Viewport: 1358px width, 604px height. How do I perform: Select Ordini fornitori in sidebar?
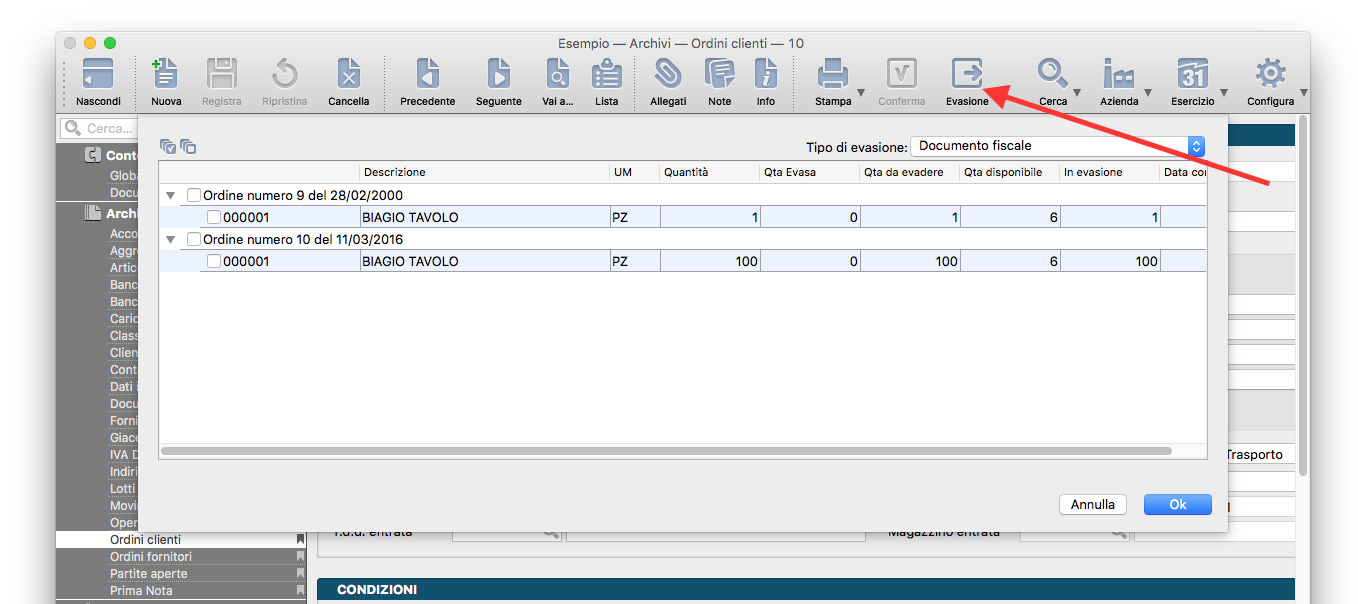[x=151, y=557]
